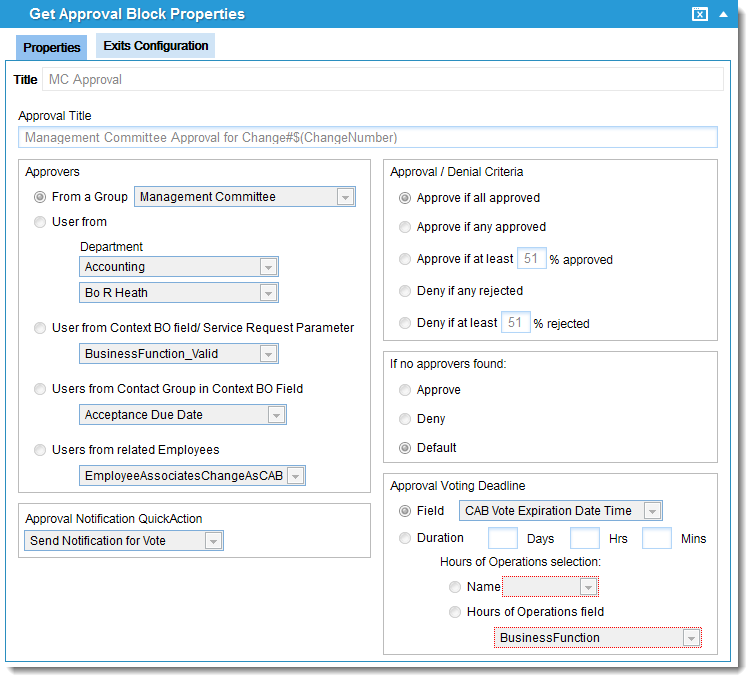753x682 pixels.
Task: Click the Days duration input box
Action: pos(502,538)
